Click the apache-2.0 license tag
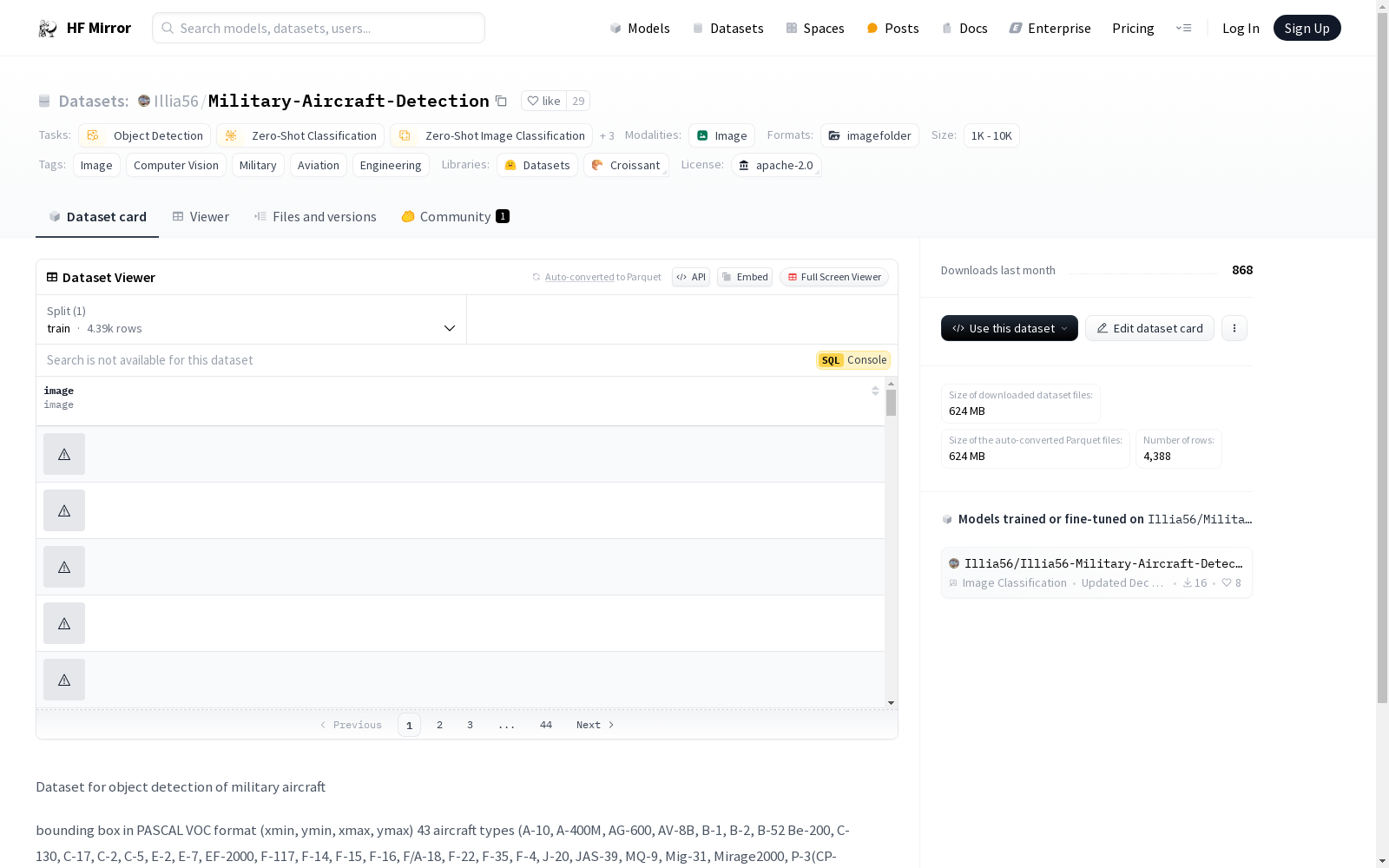 click(776, 165)
